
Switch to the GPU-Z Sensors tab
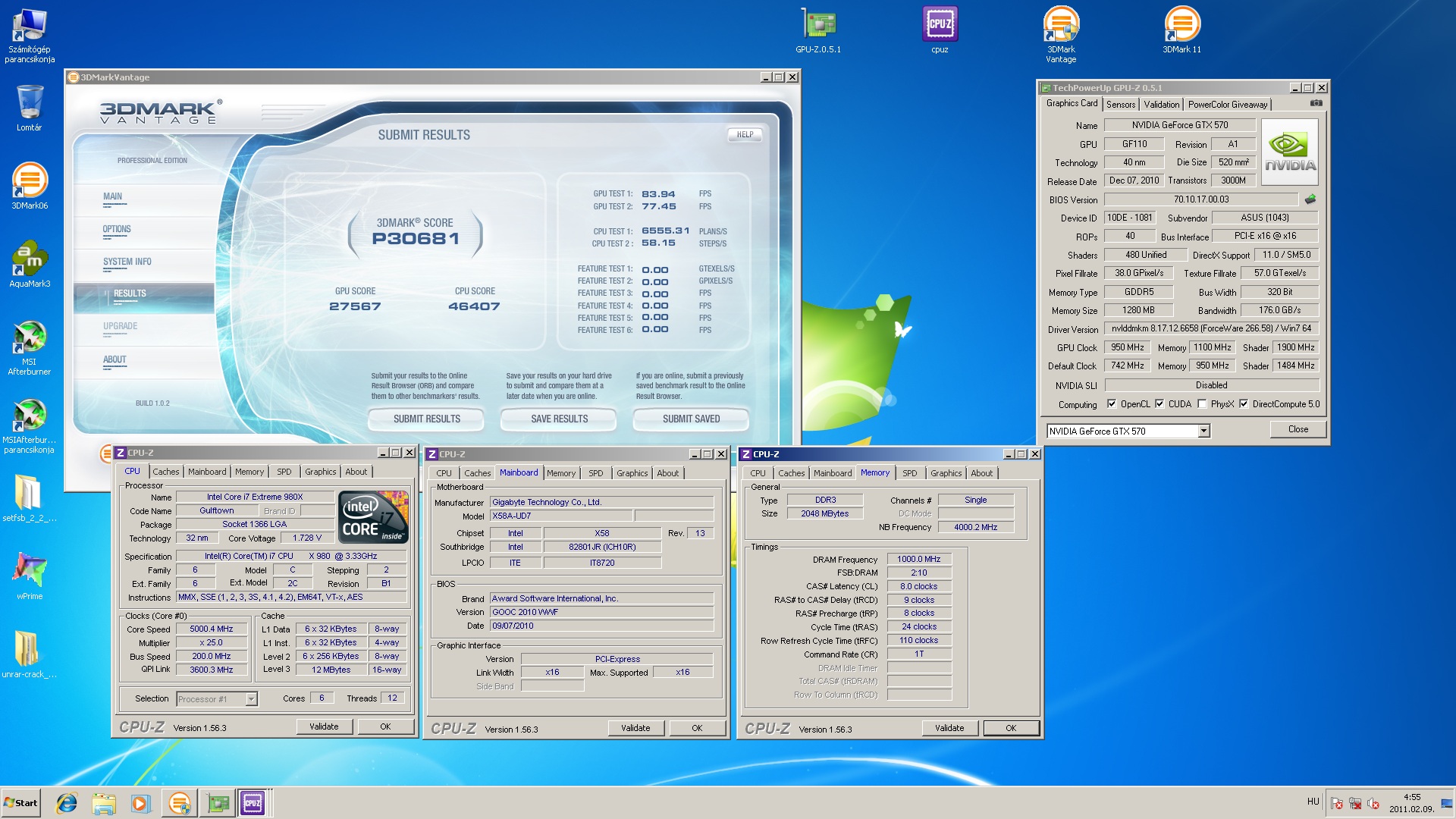coord(1120,105)
